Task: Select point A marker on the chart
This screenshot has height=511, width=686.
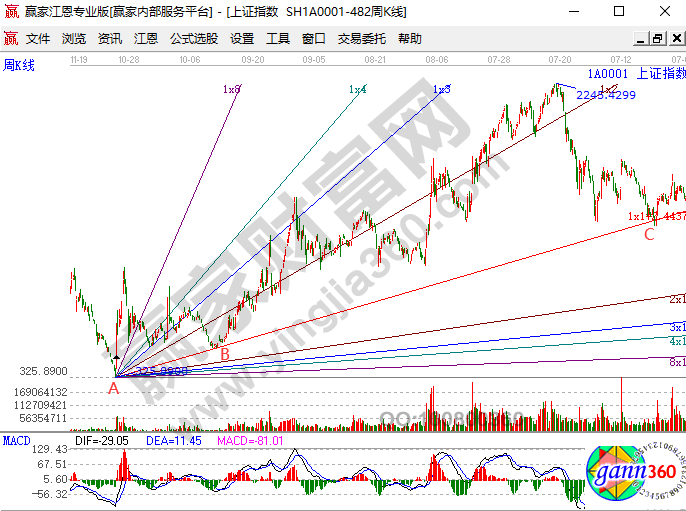Action: click(114, 388)
